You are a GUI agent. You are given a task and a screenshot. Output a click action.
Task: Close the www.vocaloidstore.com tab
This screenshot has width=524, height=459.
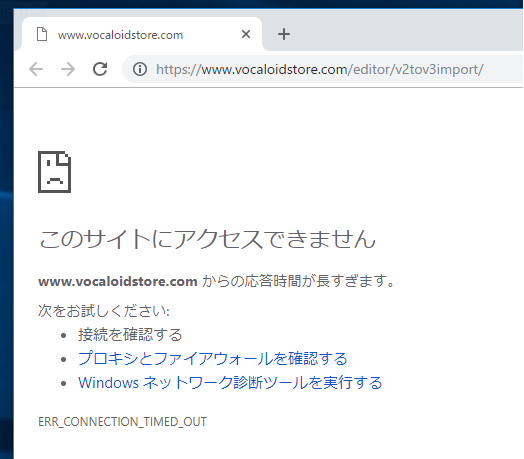click(246, 34)
